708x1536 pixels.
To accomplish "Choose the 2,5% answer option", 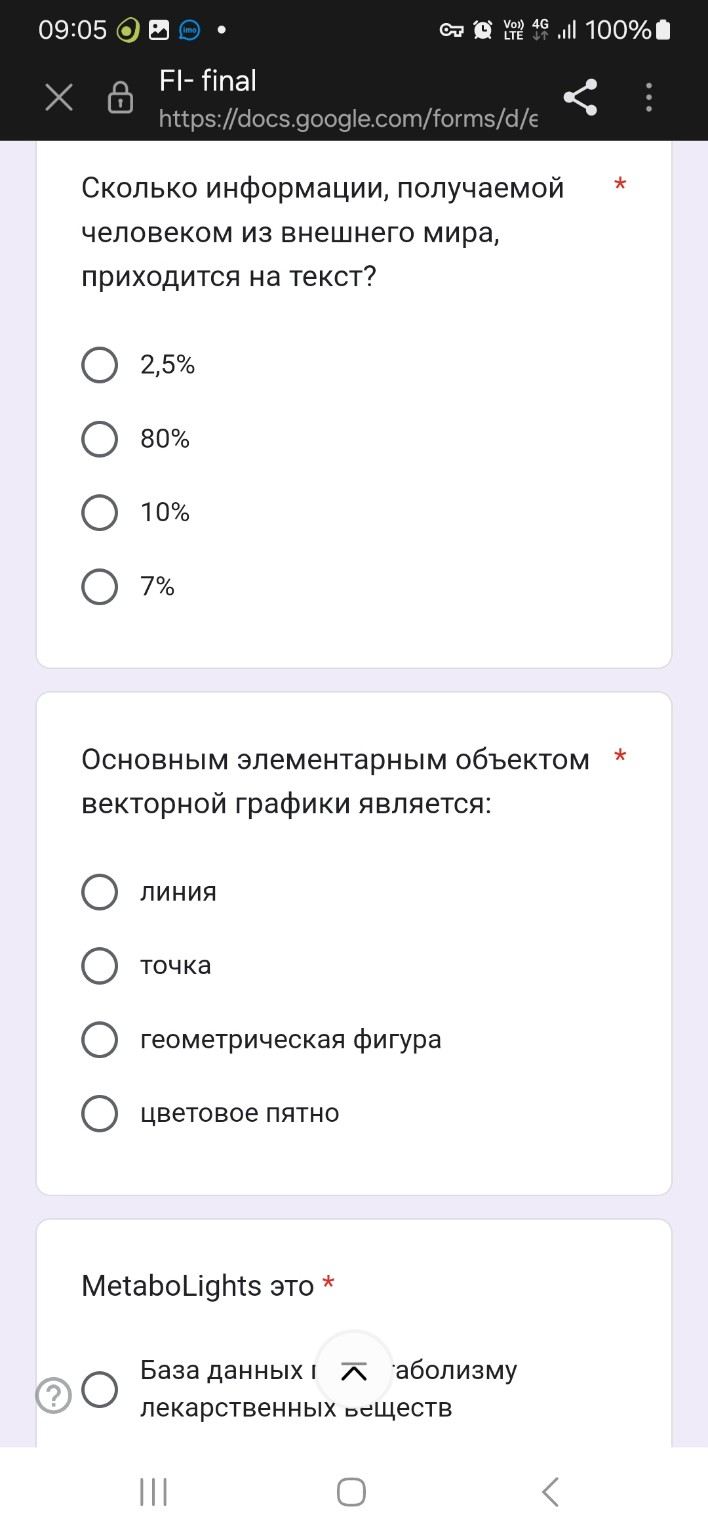I will pos(99,365).
